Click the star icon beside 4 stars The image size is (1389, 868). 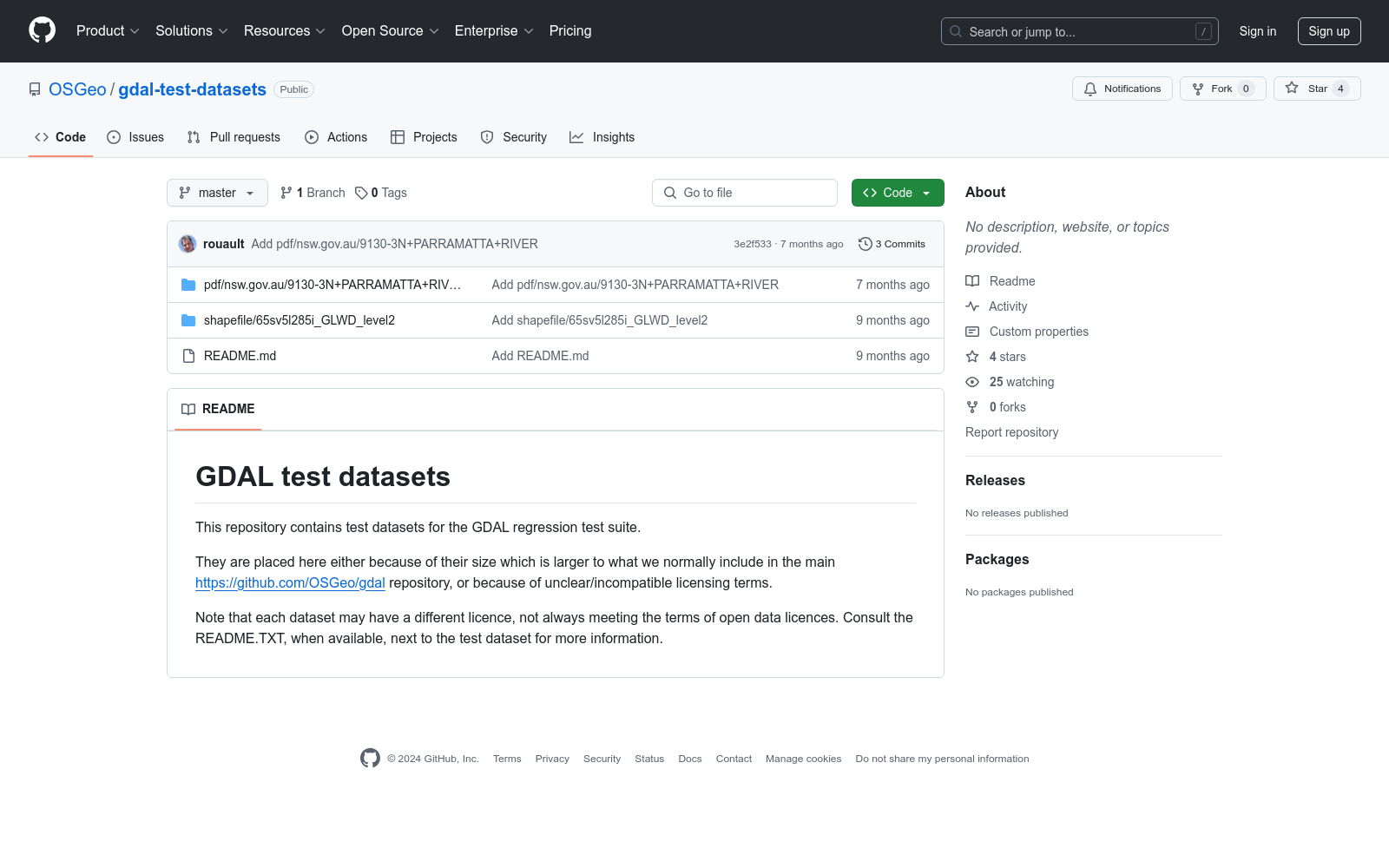coord(972,357)
